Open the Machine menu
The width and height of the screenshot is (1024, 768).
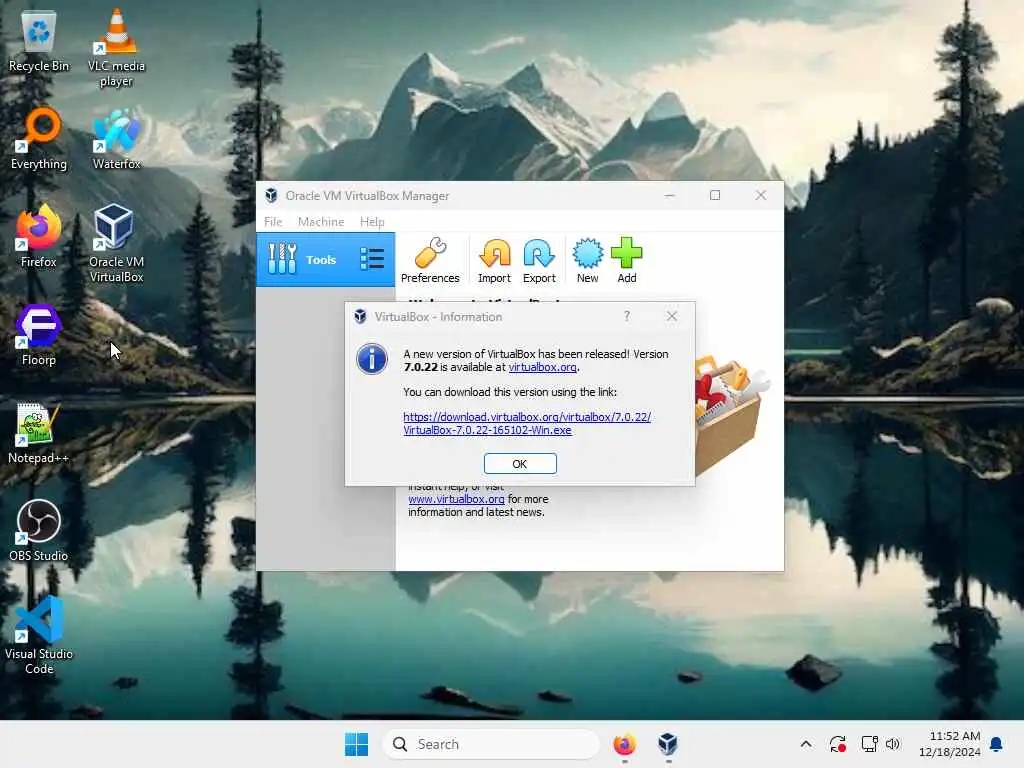click(x=321, y=221)
